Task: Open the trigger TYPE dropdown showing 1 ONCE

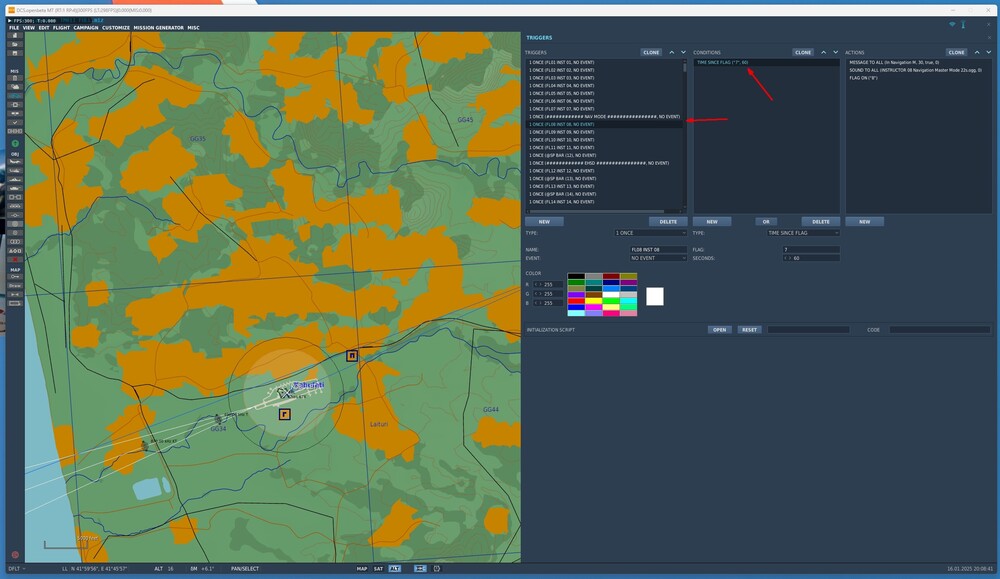Action: pyautogui.click(x=650, y=233)
